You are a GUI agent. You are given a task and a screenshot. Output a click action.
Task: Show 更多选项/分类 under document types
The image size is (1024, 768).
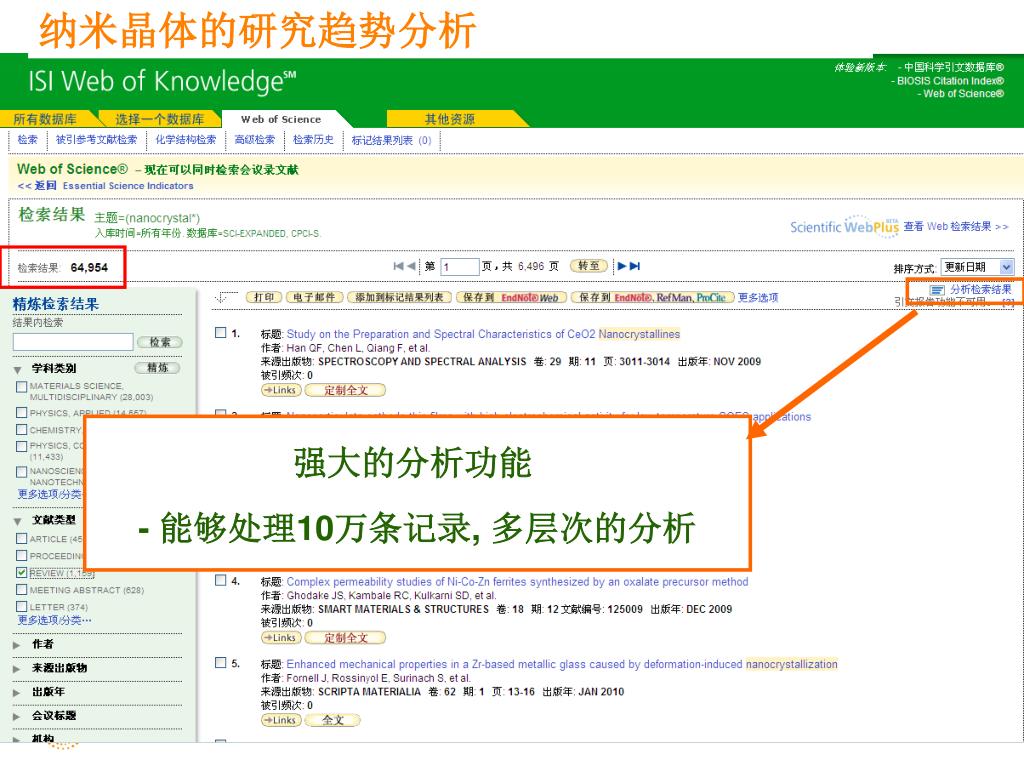[54, 620]
